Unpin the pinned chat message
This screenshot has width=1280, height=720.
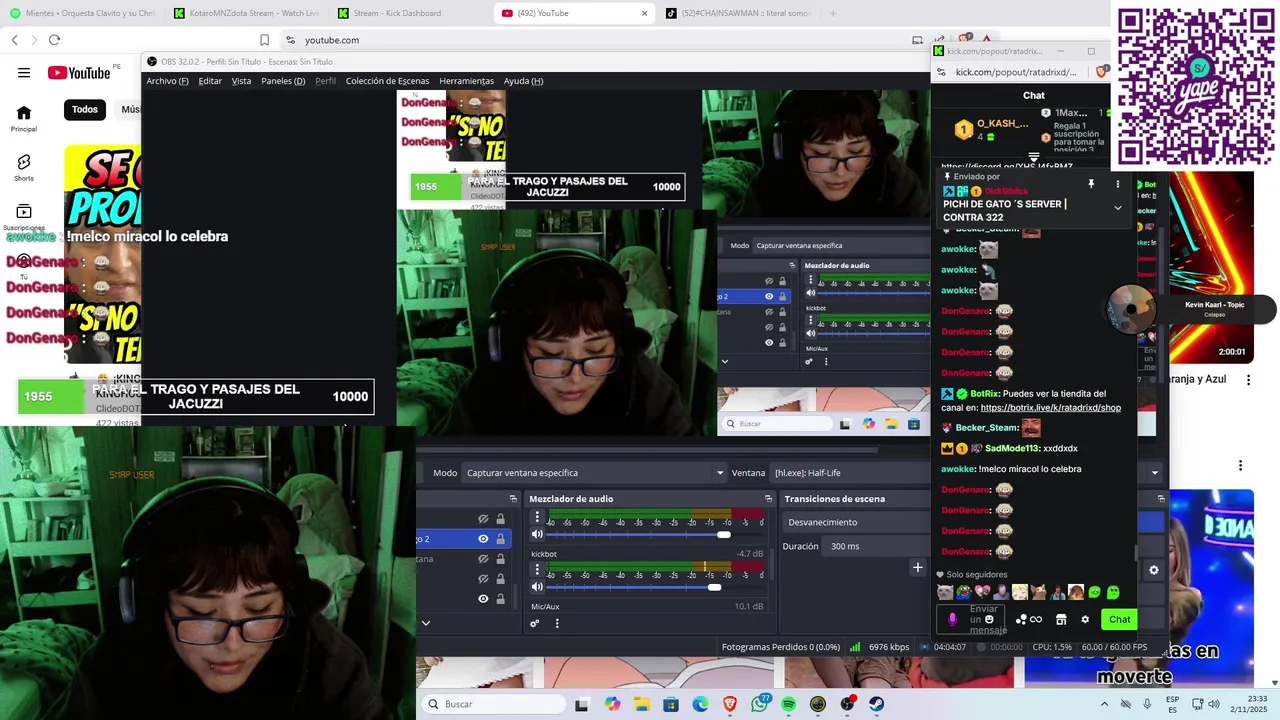tap(1091, 184)
